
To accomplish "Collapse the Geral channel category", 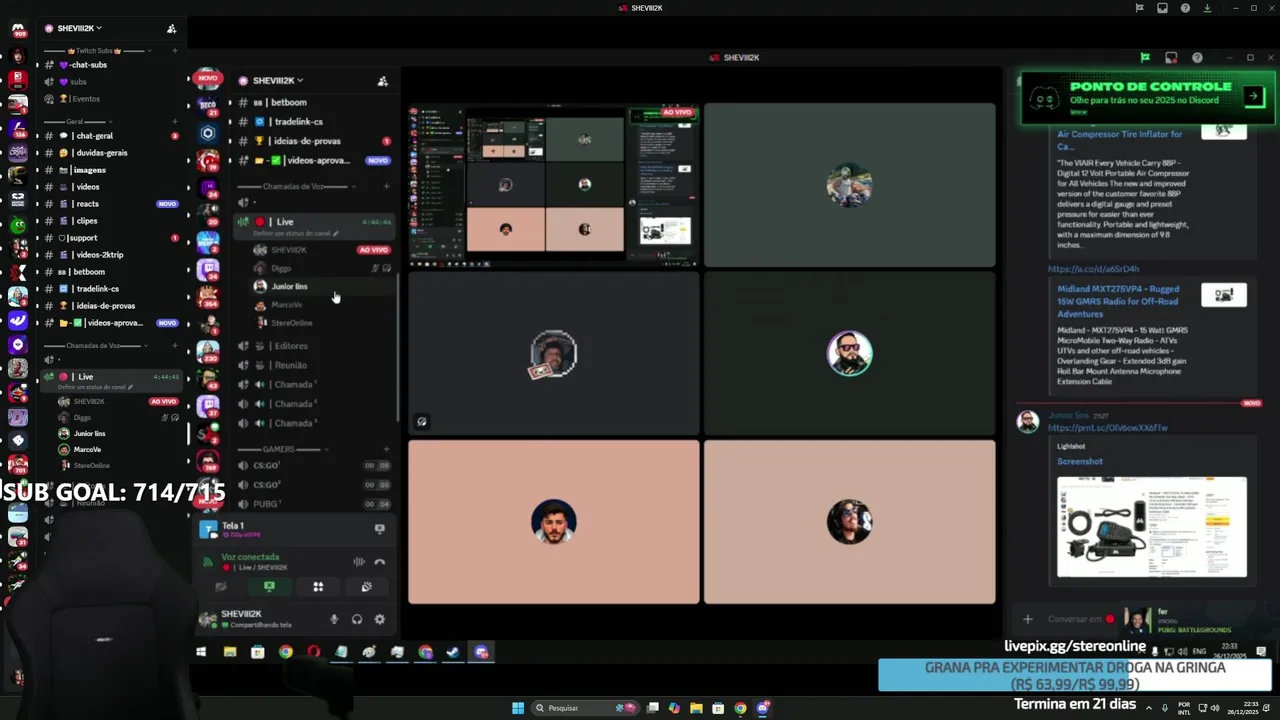I will [77, 121].
